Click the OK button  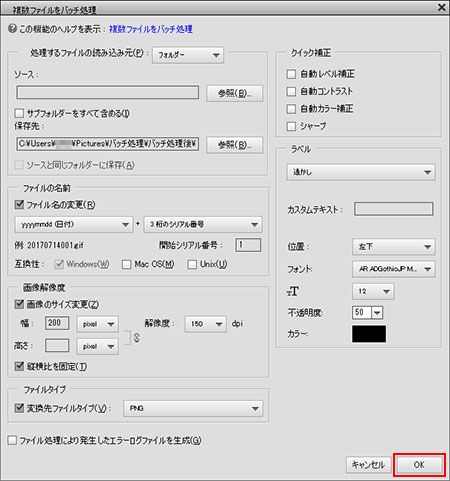coord(419,465)
